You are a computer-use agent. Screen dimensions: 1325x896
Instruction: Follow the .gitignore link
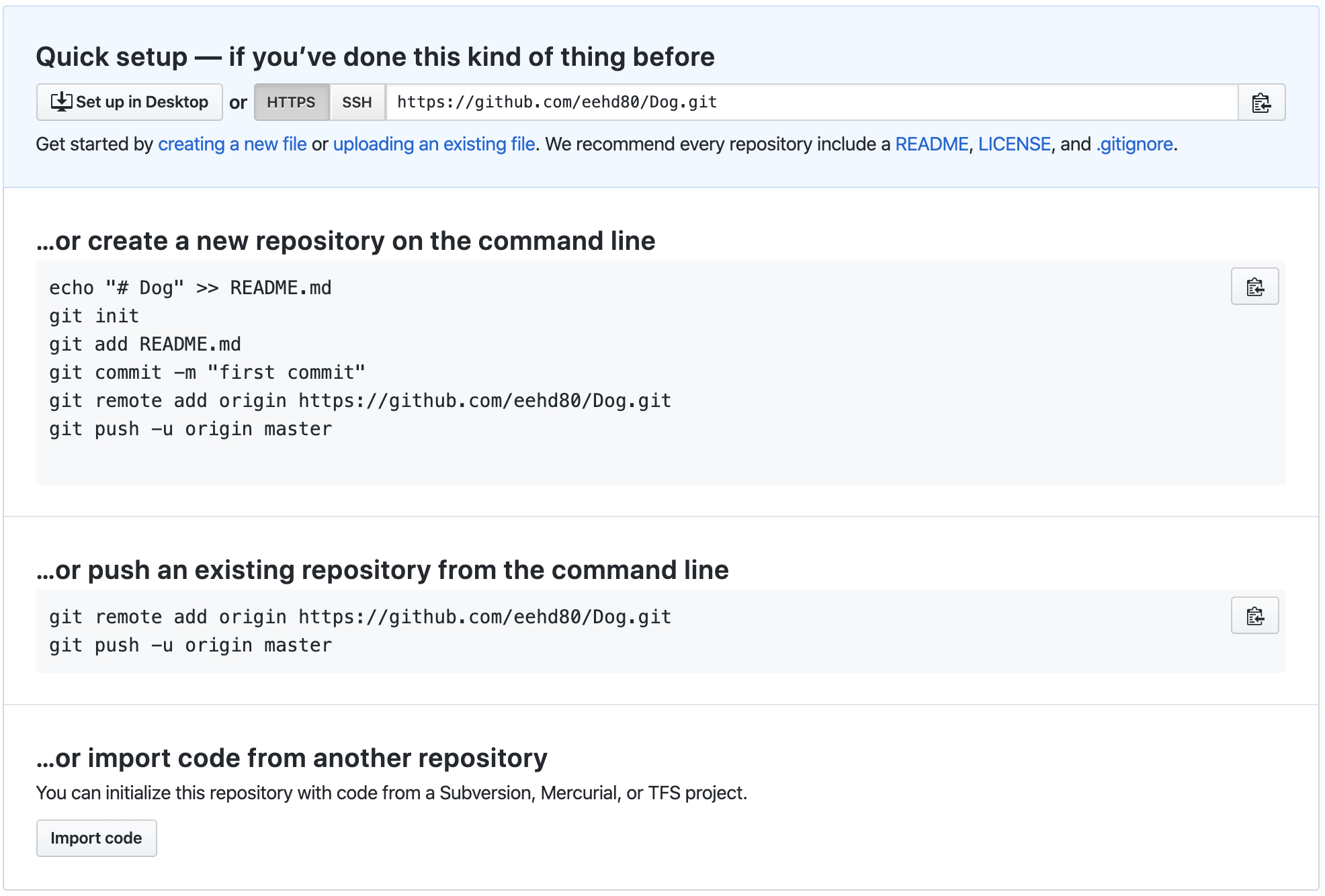[1134, 144]
